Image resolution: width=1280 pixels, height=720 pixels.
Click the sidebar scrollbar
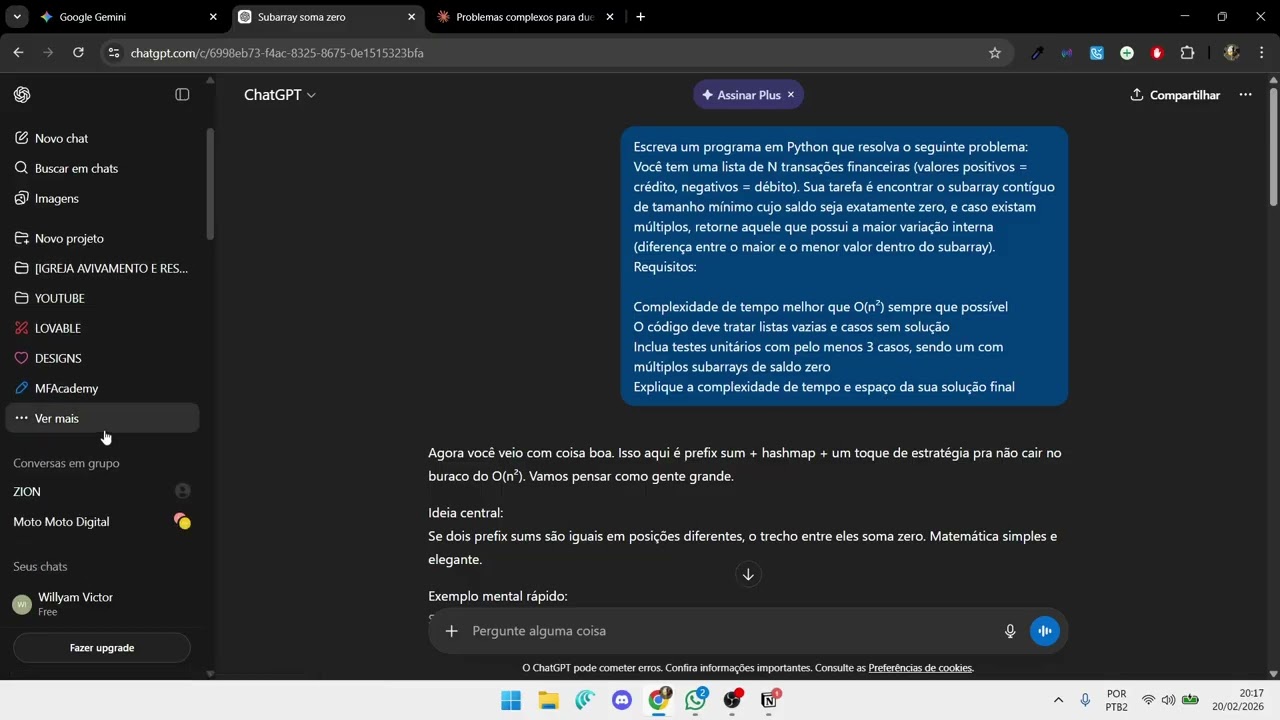click(x=210, y=185)
